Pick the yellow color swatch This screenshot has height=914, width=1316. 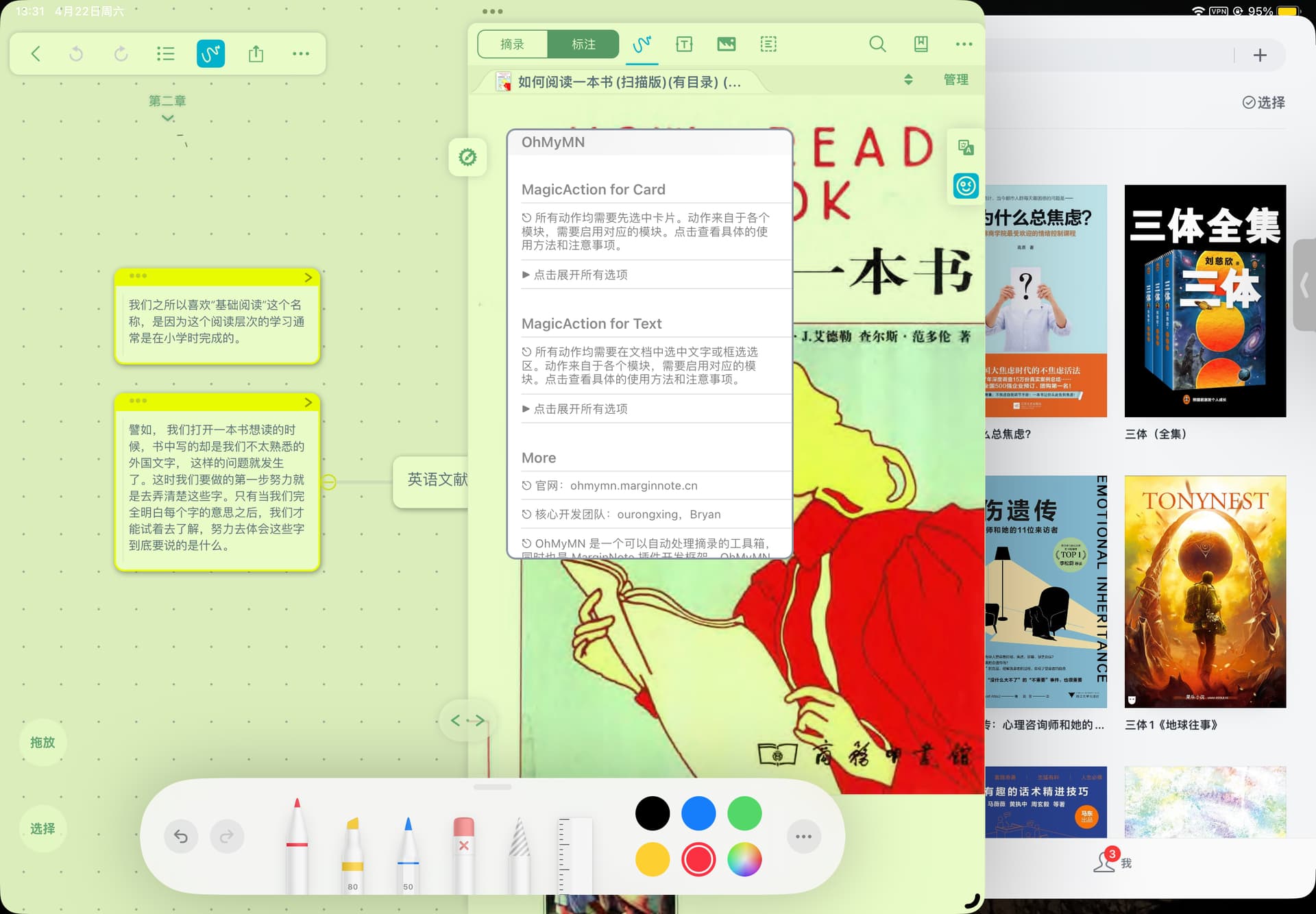tap(653, 860)
